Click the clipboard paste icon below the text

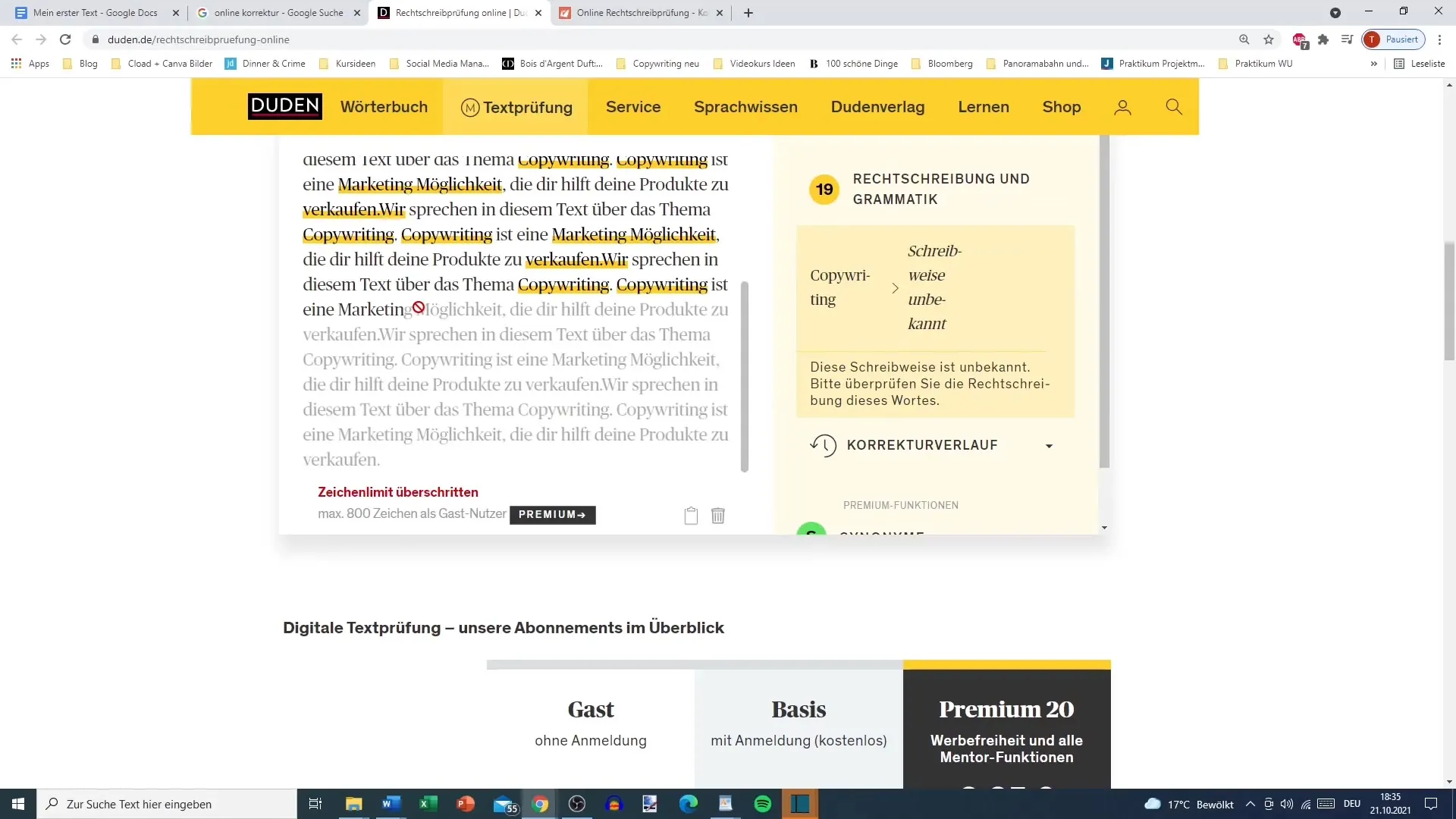tap(691, 516)
